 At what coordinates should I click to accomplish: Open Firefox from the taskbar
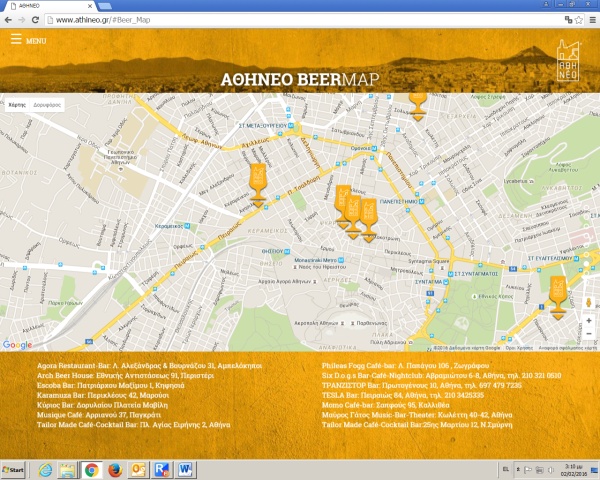click(x=114, y=469)
